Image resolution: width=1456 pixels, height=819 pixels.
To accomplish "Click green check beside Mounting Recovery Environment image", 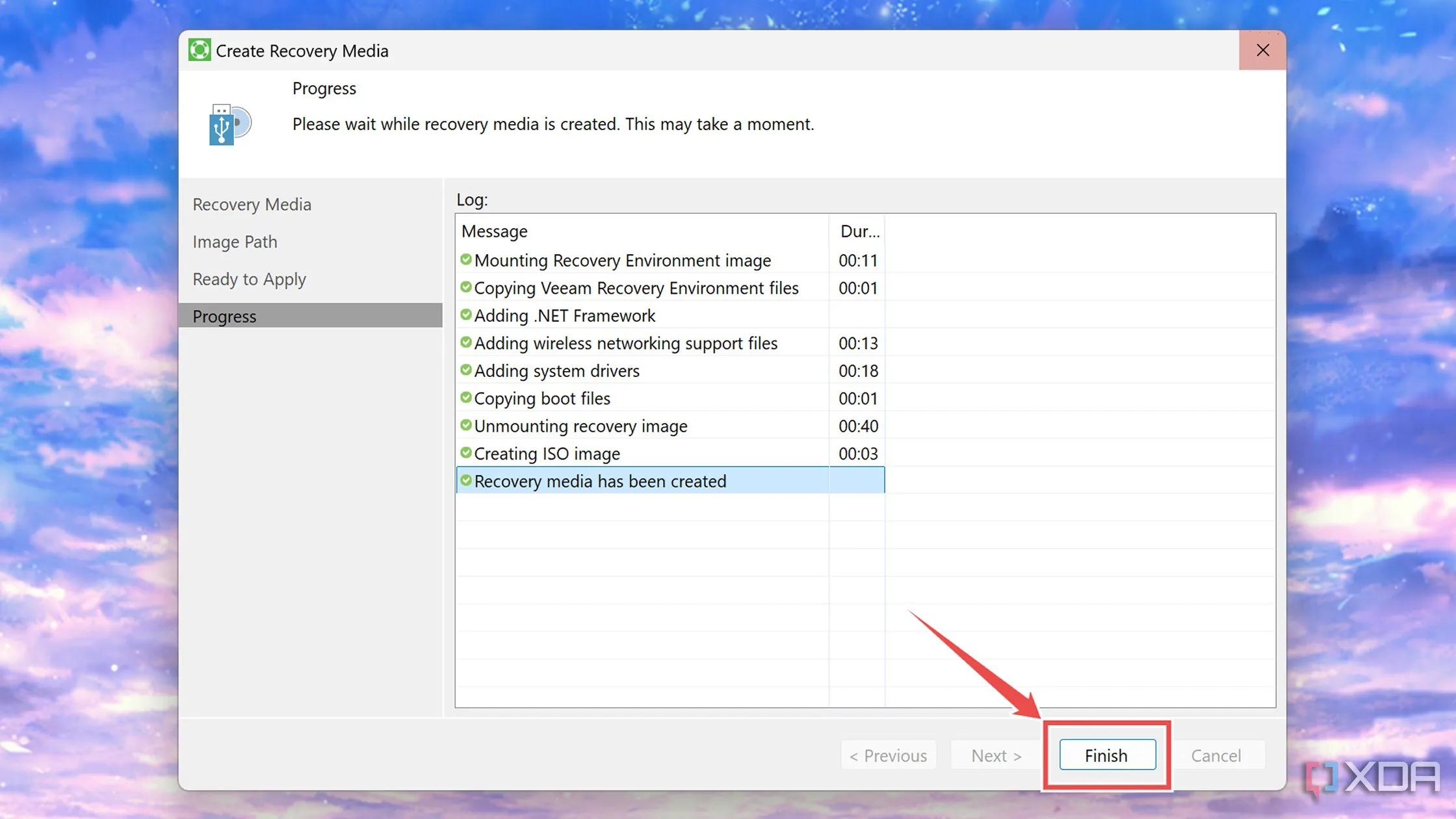I will (x=466, y=260).
